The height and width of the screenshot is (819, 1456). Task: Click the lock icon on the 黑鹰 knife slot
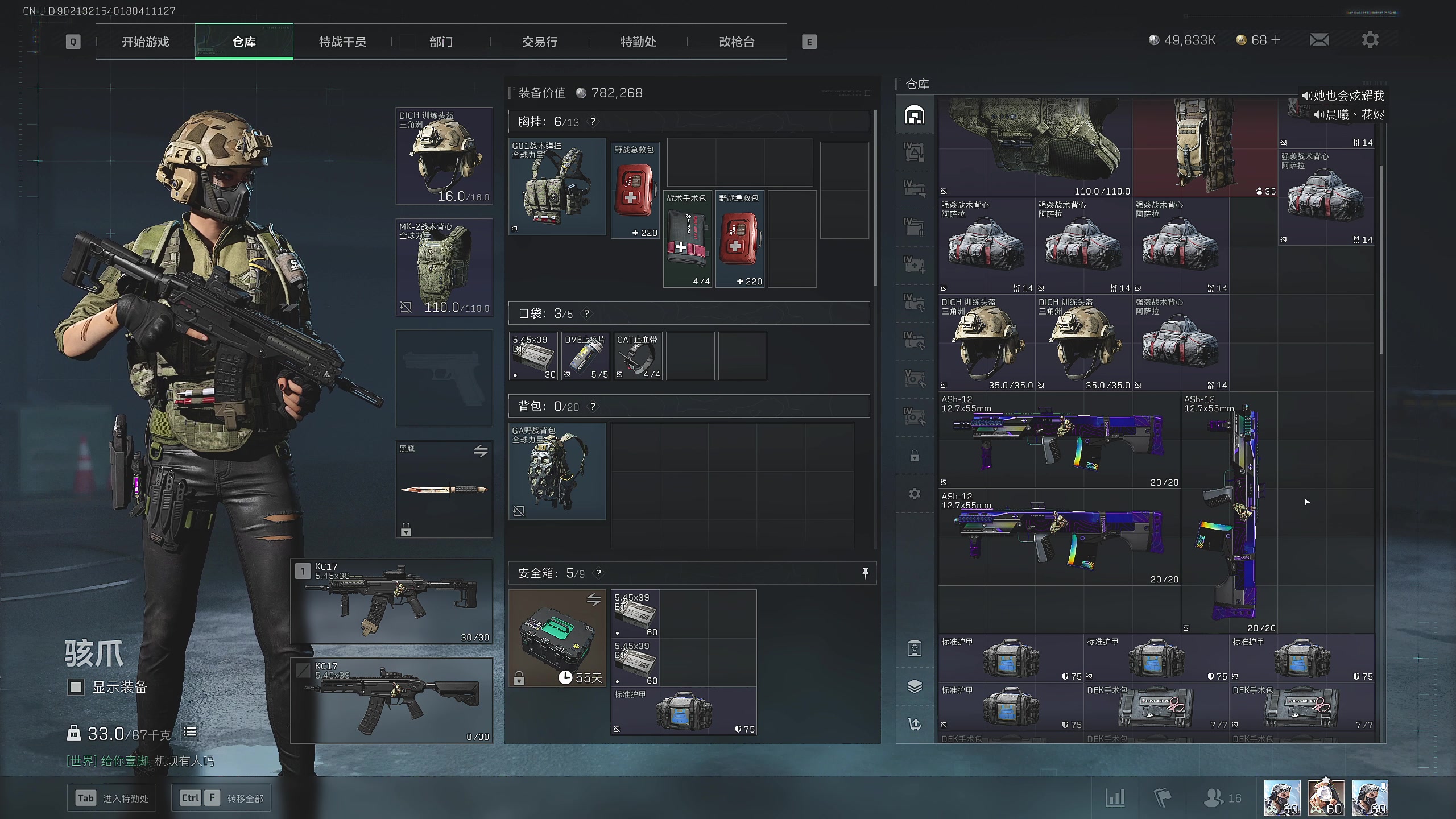406,530
